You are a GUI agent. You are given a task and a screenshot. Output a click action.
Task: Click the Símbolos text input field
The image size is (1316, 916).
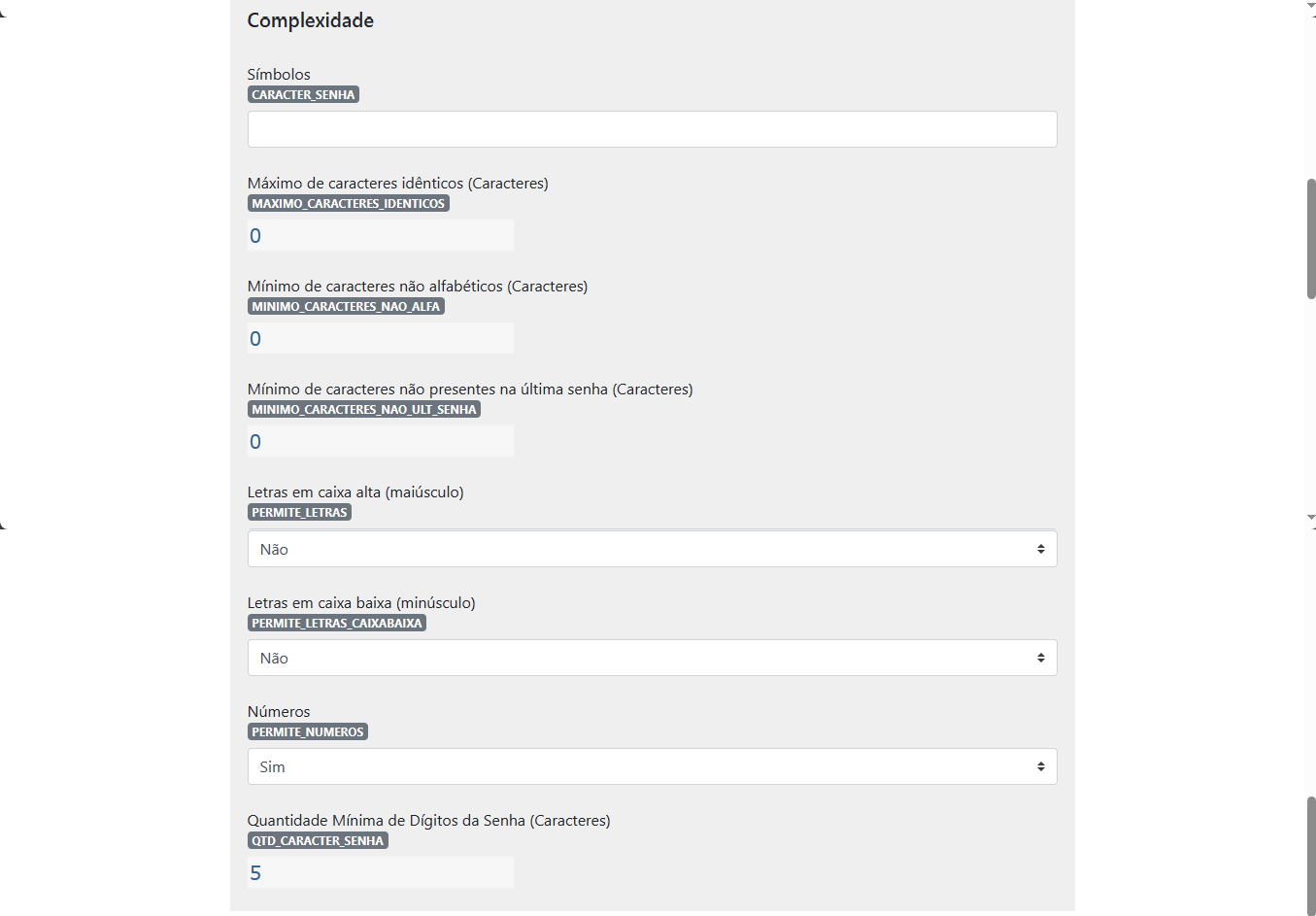point(652,129)
